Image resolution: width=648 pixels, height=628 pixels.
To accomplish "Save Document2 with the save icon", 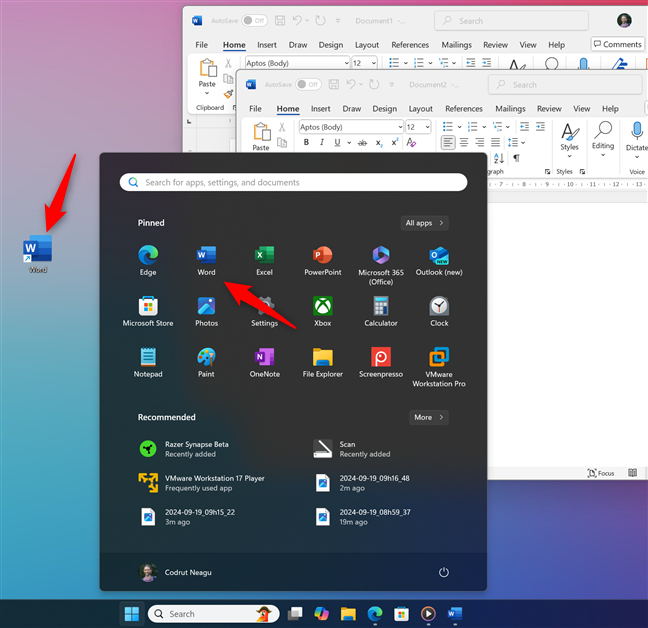I will point(334,85).
